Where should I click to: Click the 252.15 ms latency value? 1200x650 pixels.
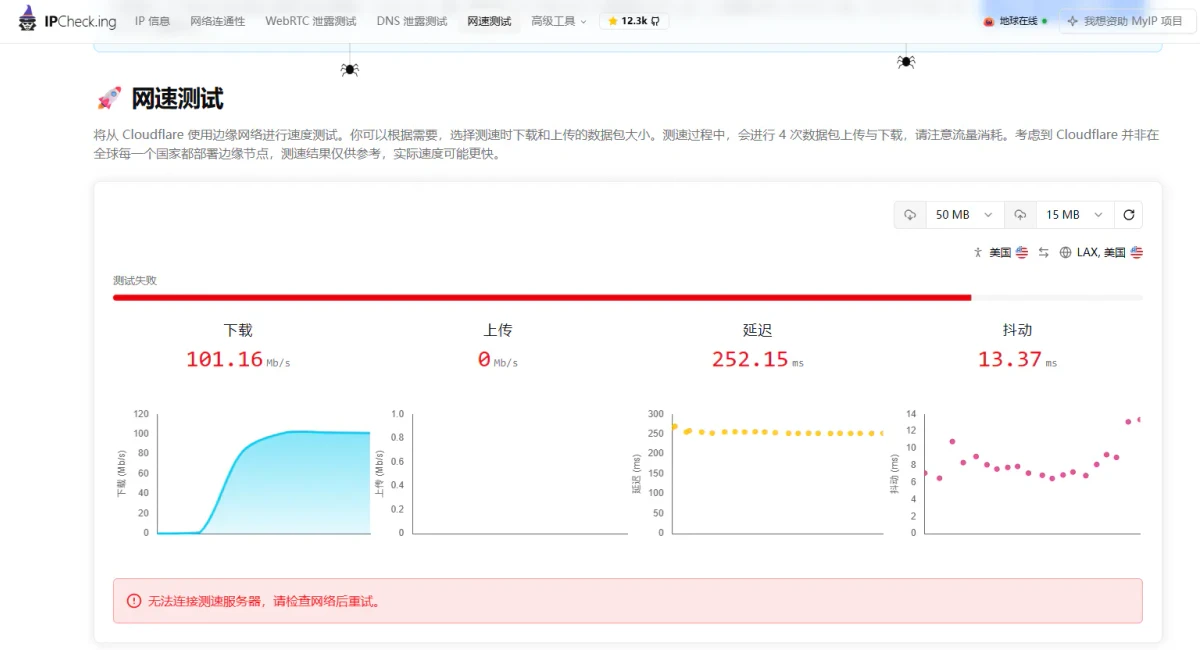point(758,359)
